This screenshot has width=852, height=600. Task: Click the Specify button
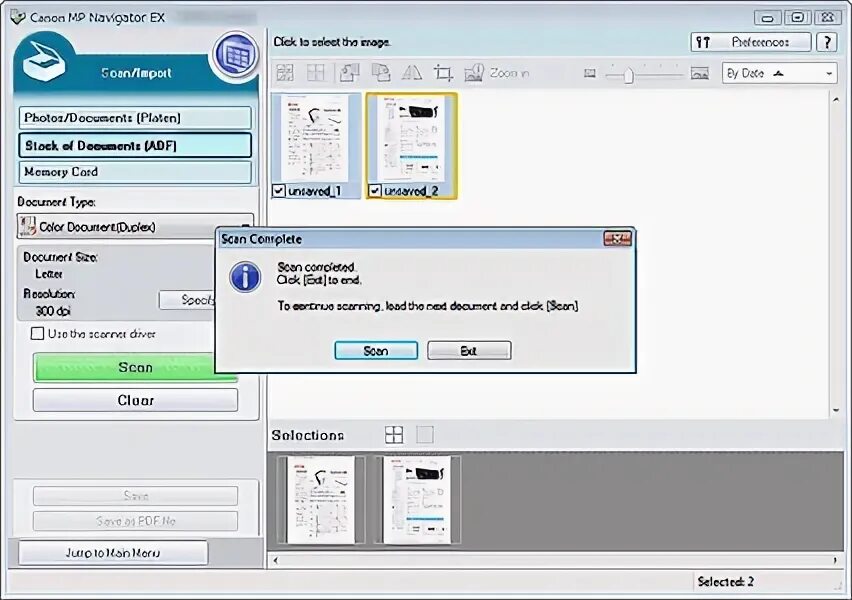pyautogui.click(x=187, y=300)
